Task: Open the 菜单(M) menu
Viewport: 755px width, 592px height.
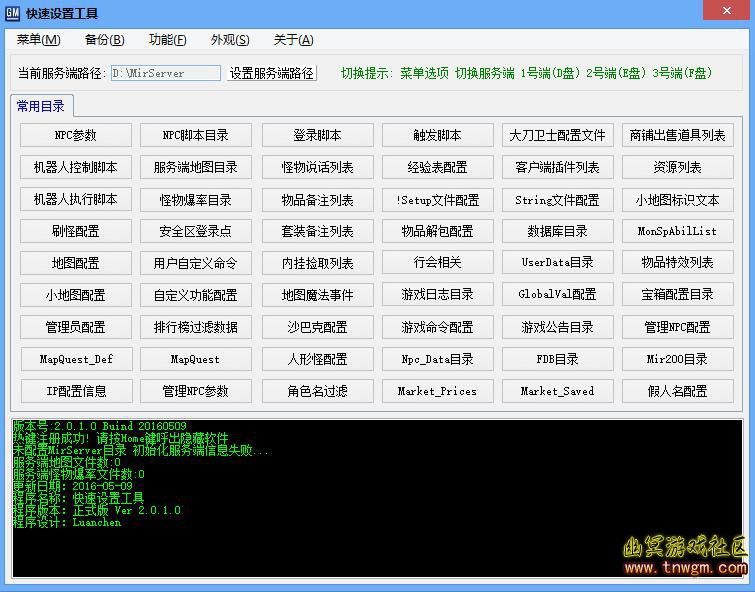Action: [39, 40]
